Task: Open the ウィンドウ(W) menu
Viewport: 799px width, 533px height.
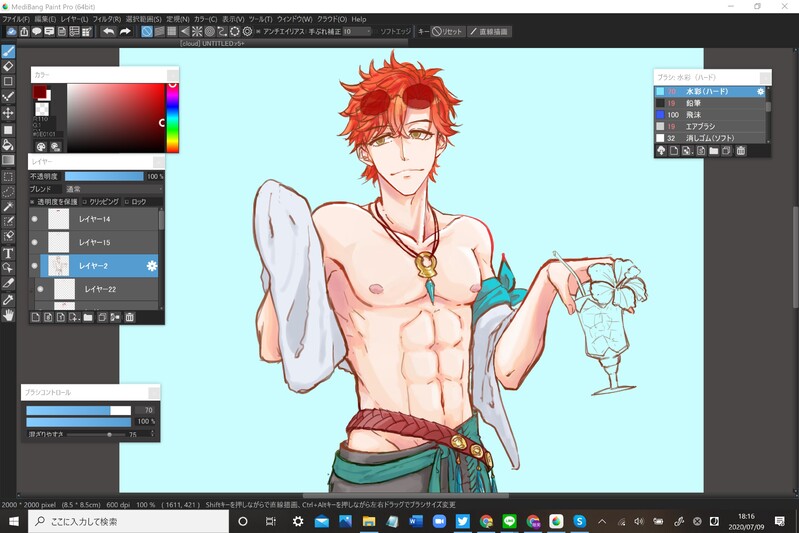Action: (x=295, y=19)
